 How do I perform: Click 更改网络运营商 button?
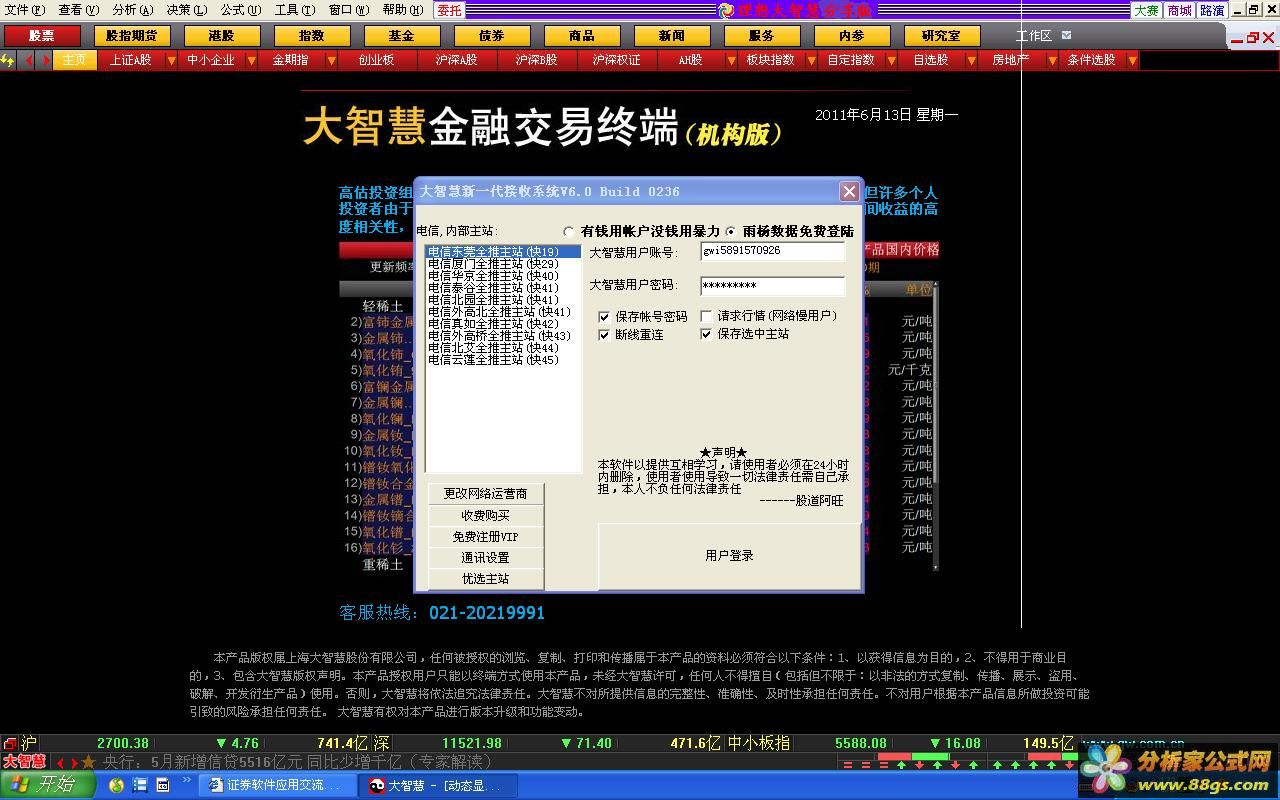486,493
